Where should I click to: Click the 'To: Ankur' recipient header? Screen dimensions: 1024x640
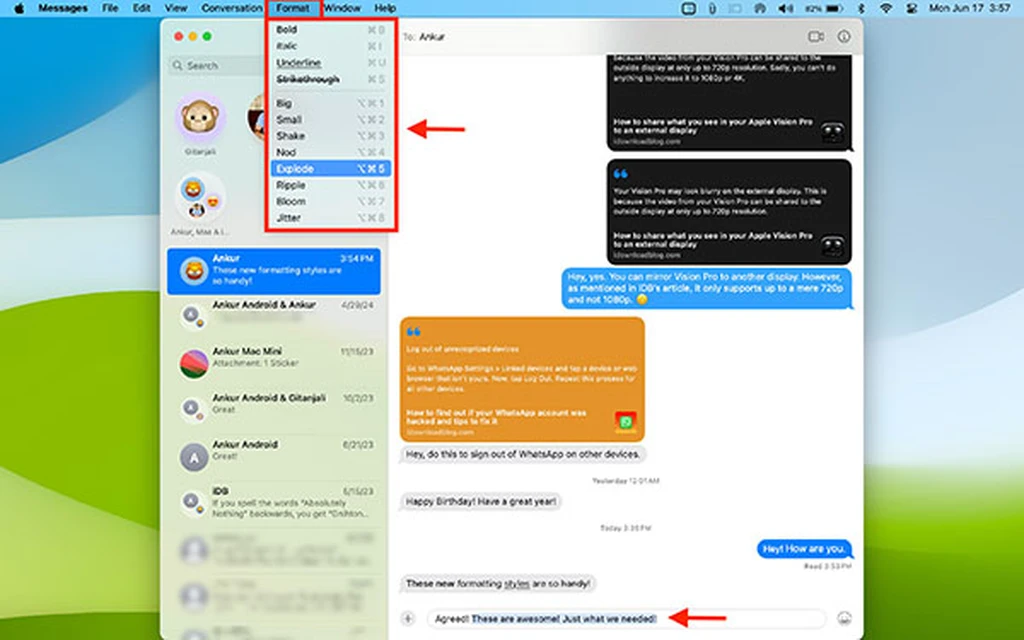(x=424, y=37)
